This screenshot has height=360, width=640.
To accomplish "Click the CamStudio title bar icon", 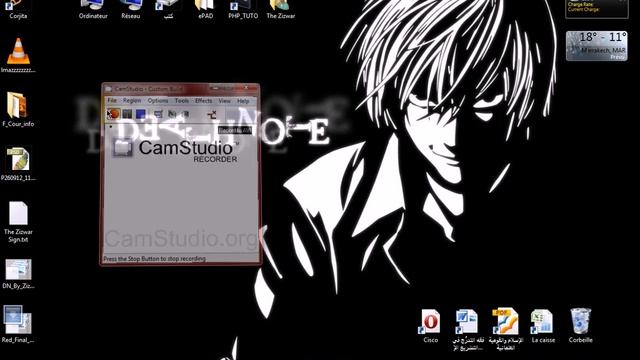I will 108,89.
